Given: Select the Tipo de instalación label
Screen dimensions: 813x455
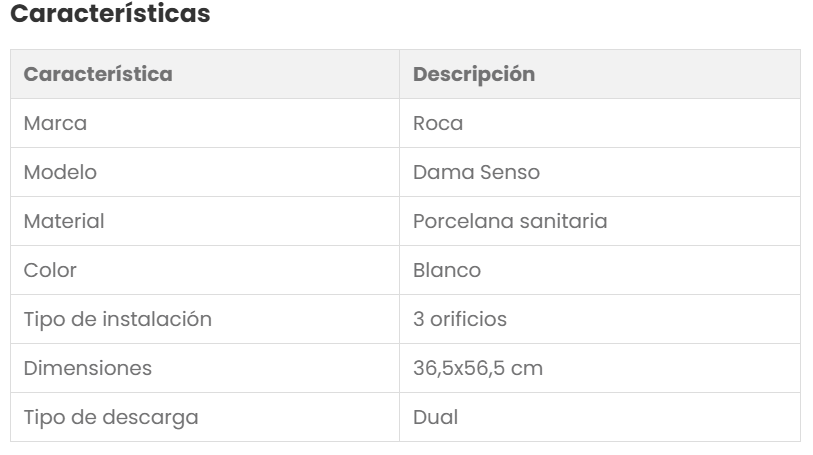Looking at the screenshot, I should pos(117,320).
